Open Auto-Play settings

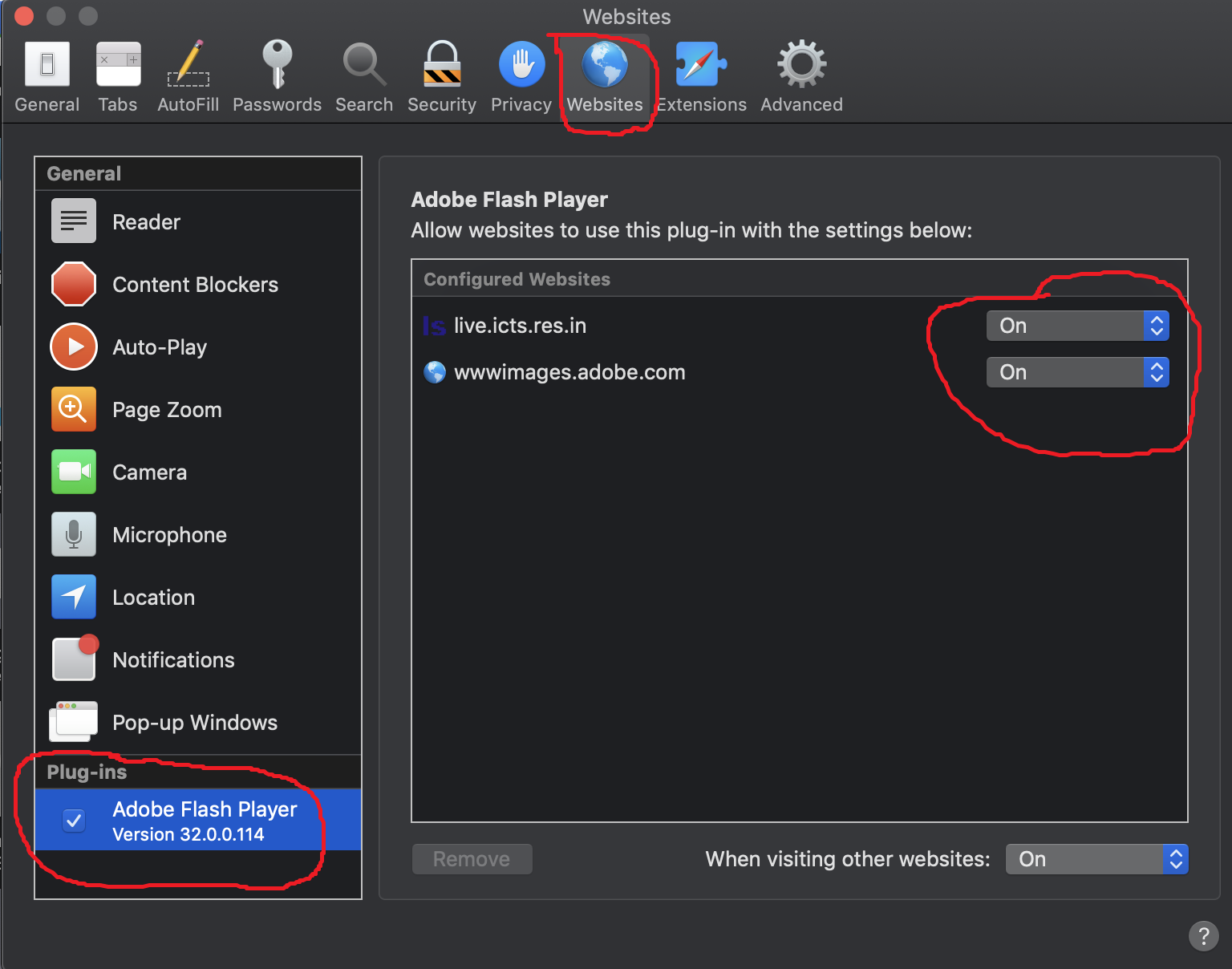coord(73,347)
